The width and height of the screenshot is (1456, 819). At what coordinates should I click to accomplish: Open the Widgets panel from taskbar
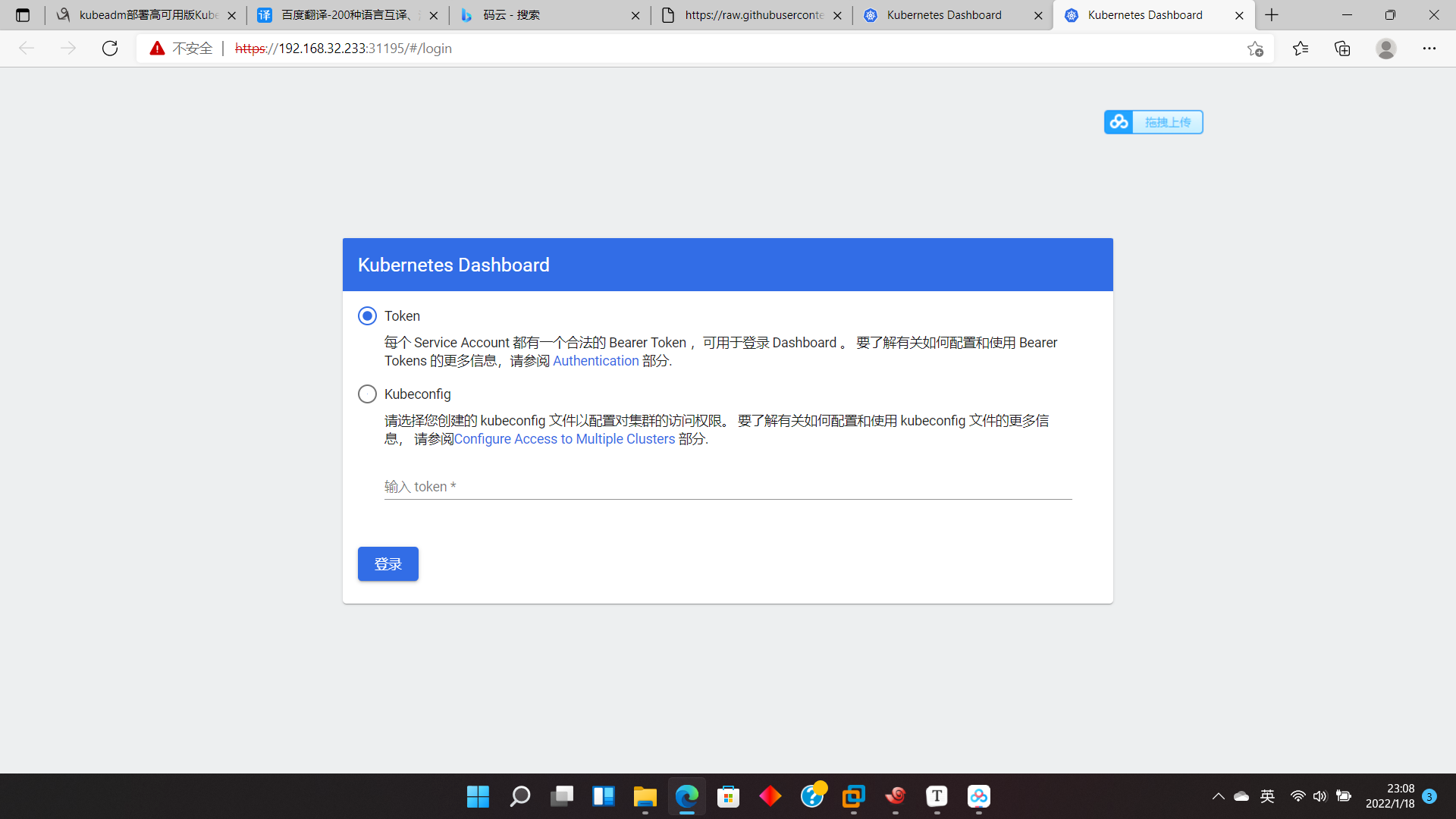(x=604, y=796)
